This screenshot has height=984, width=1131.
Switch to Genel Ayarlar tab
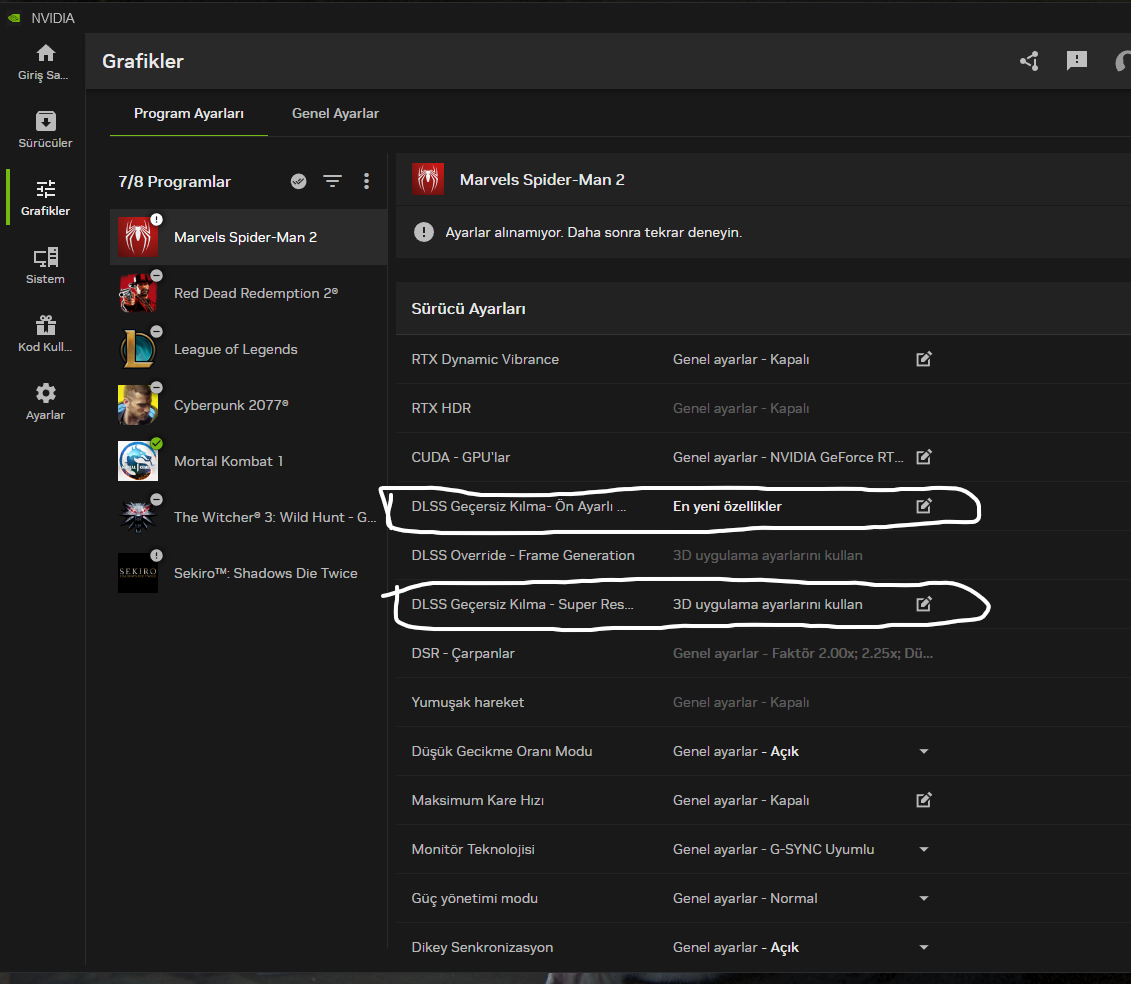pyautogui.click(x=335, y=113)
